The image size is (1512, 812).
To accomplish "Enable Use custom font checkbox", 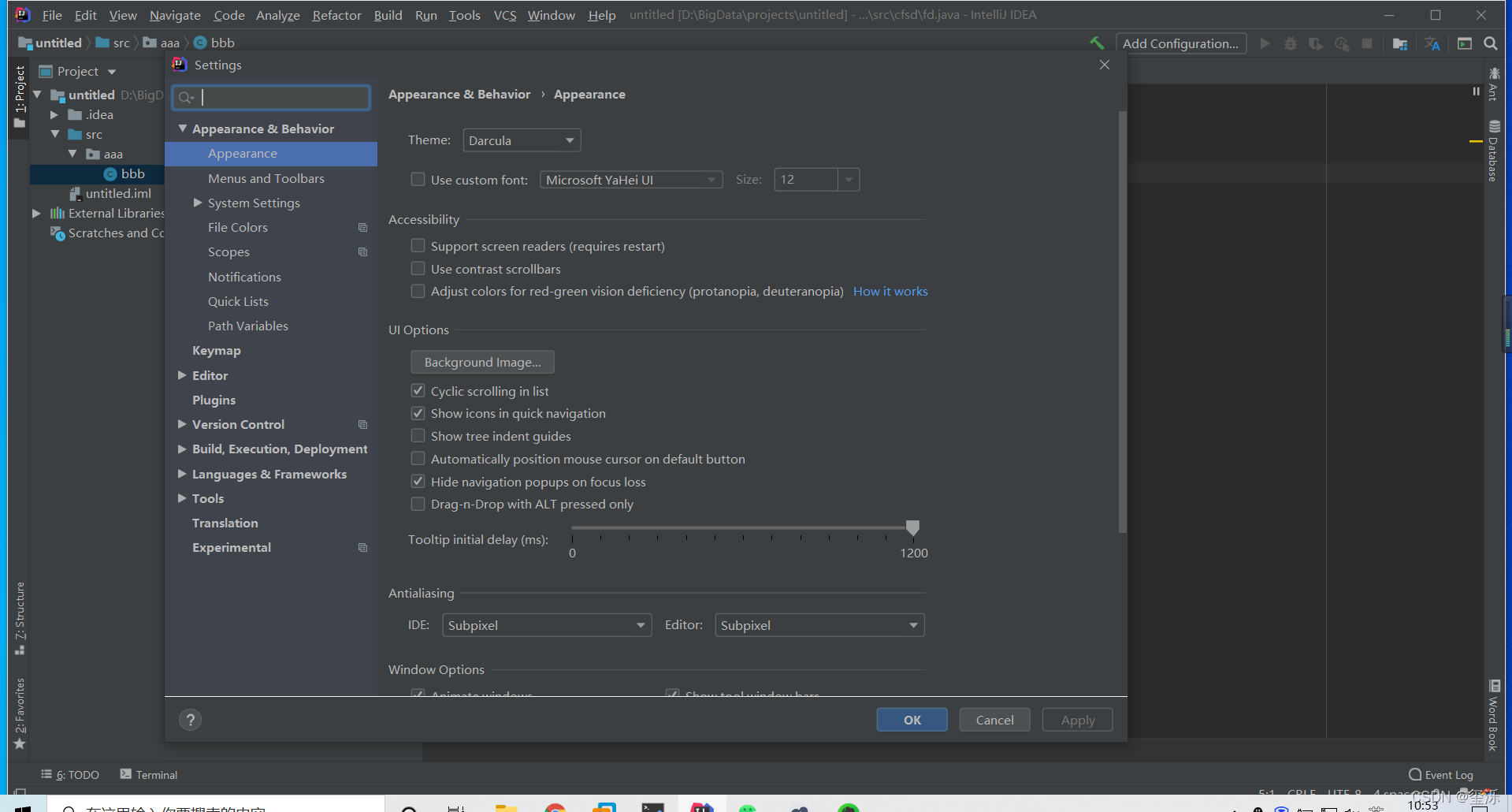I will 418,180.
